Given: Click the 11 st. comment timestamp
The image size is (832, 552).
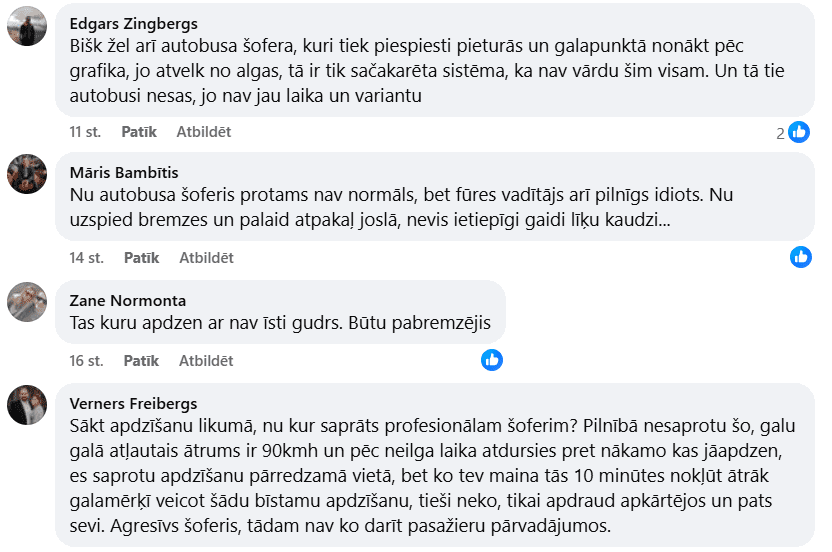Looking at the screenshot, I should click(86, 132).
